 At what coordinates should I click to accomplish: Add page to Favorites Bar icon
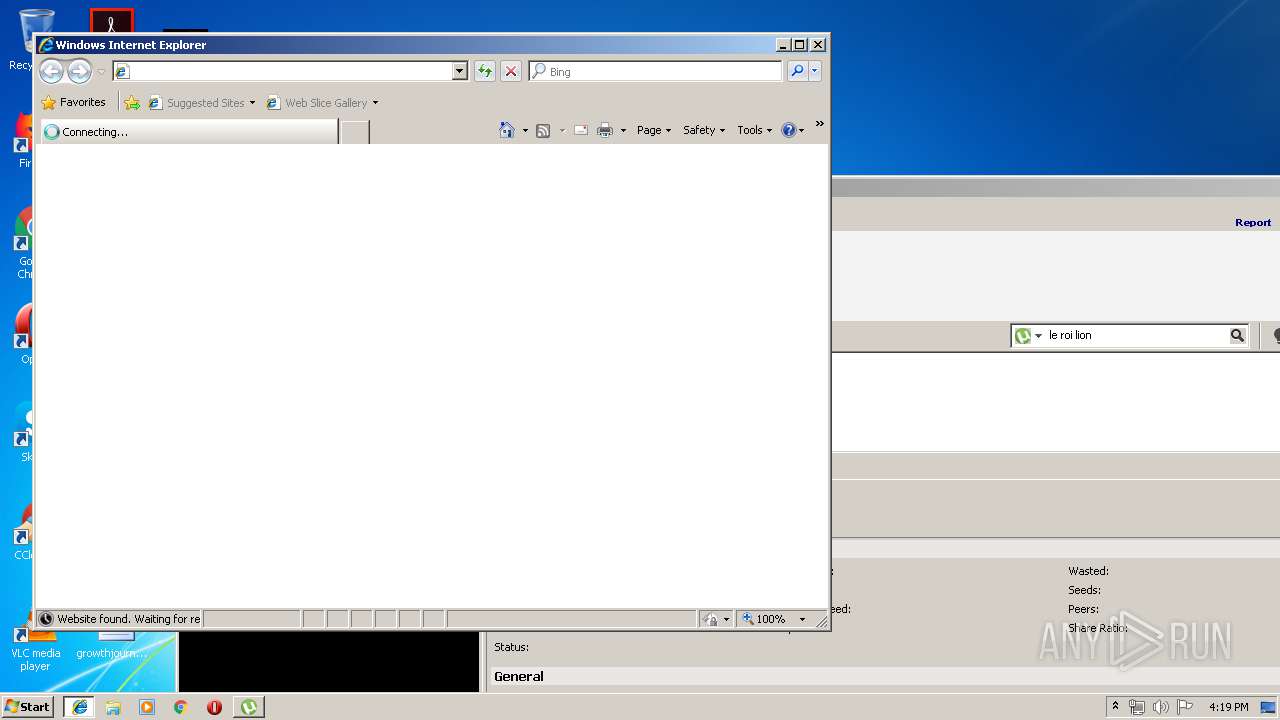pyautogui.click(x=132, y=102)
